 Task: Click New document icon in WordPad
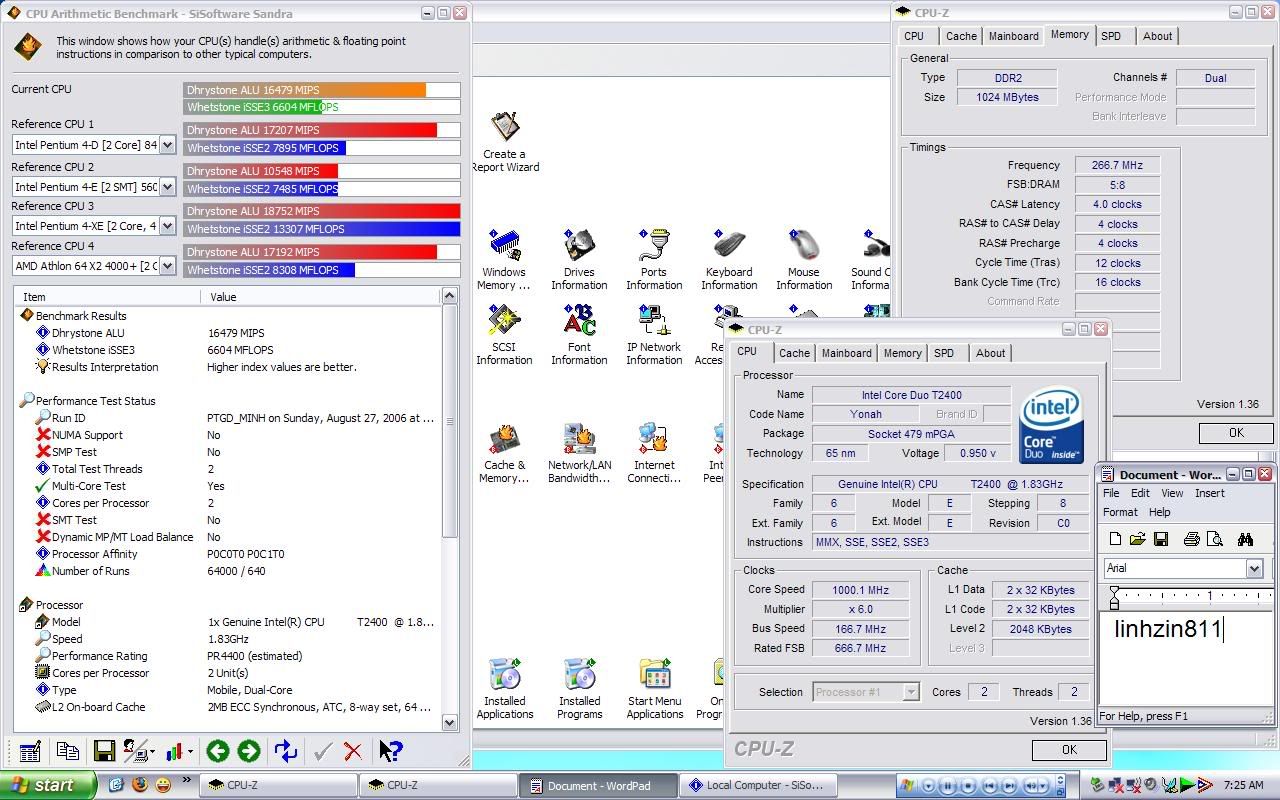[1115, 539]
